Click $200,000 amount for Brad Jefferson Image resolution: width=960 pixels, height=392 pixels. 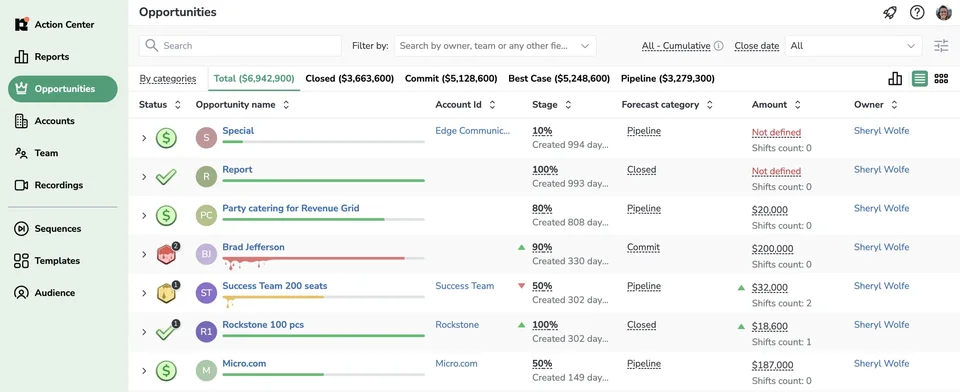[773, 249]
